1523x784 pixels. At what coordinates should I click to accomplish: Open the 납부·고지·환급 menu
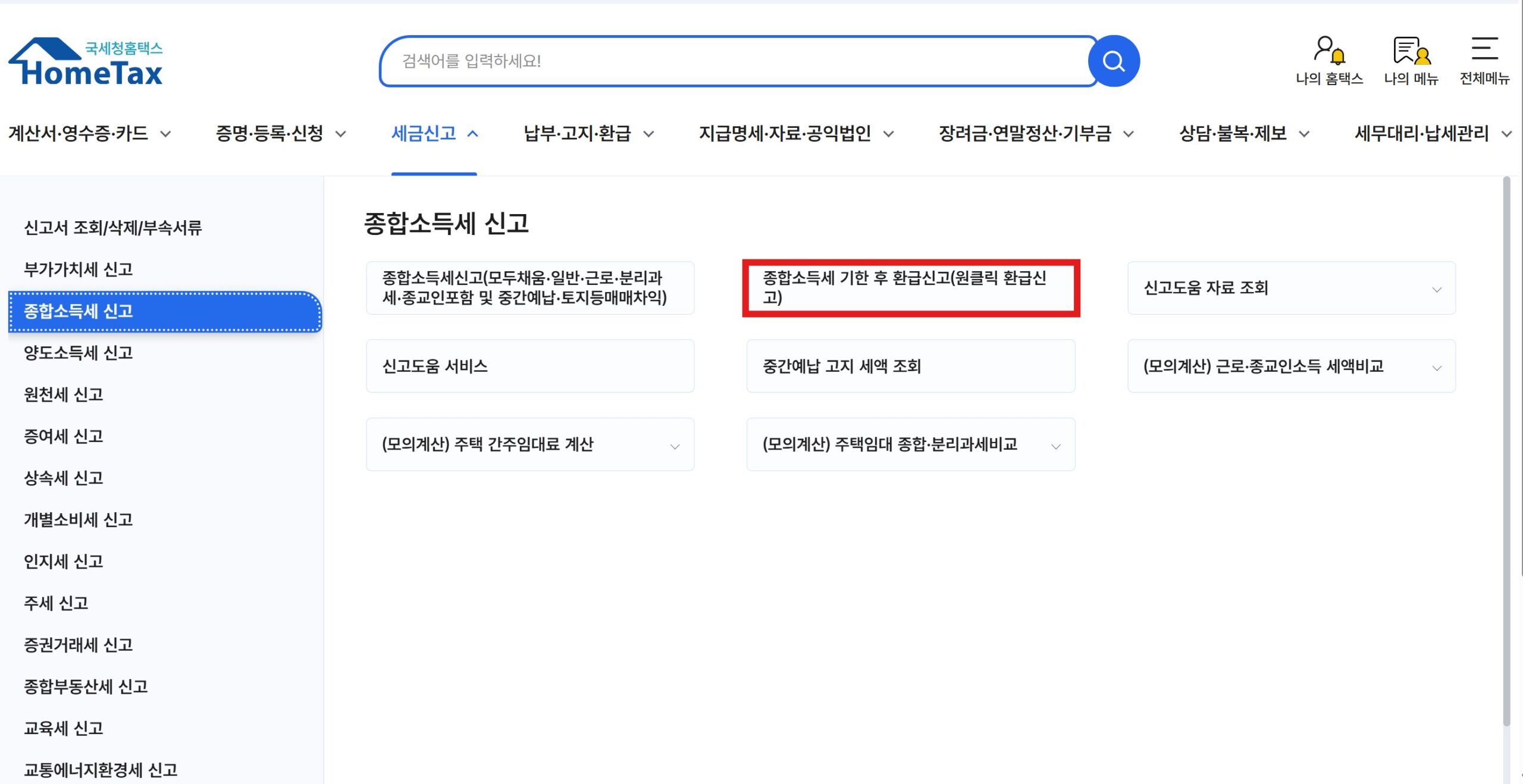coord(580,133)
